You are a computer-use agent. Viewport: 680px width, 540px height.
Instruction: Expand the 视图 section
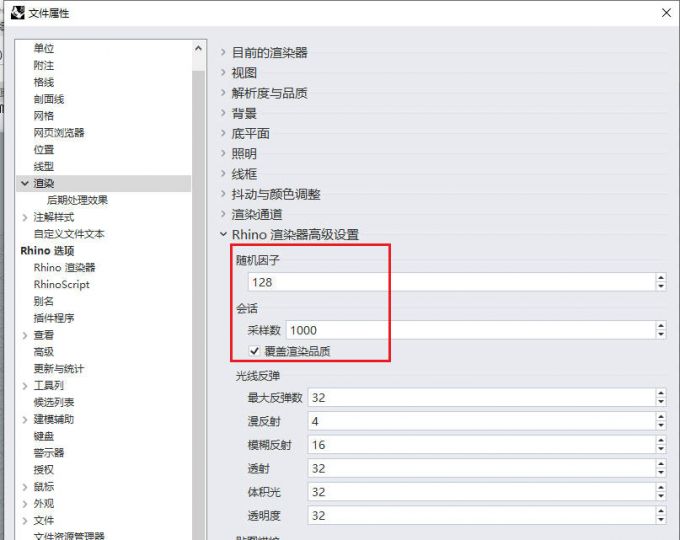pos(223,72)
